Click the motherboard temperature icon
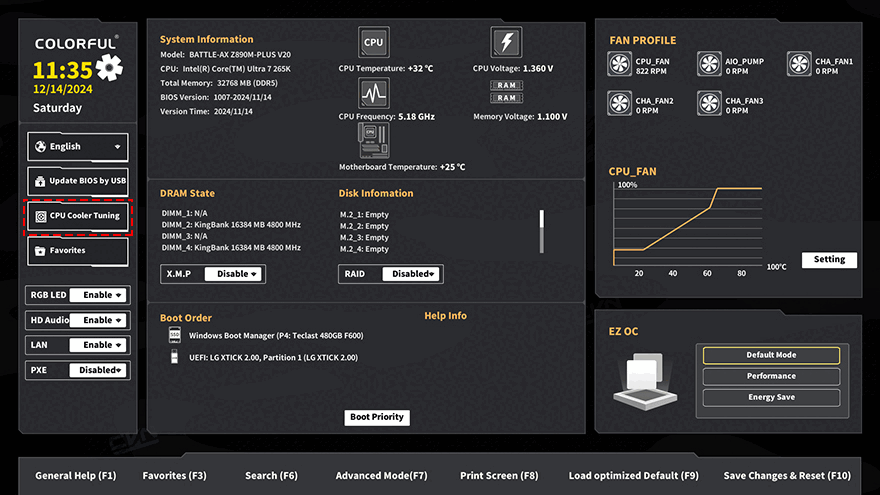The height and width of the screenshot is (495, 880). (373, 141)
